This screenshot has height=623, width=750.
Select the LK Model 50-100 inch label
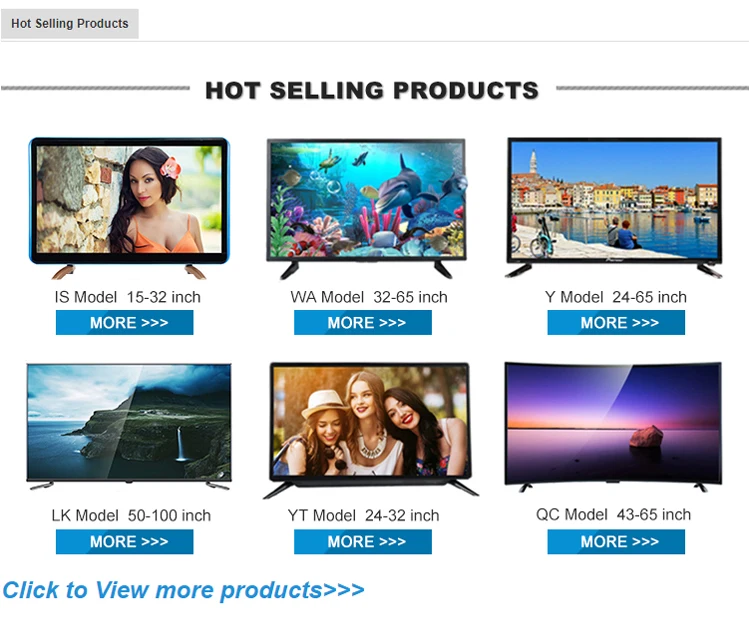coord(131,516)
